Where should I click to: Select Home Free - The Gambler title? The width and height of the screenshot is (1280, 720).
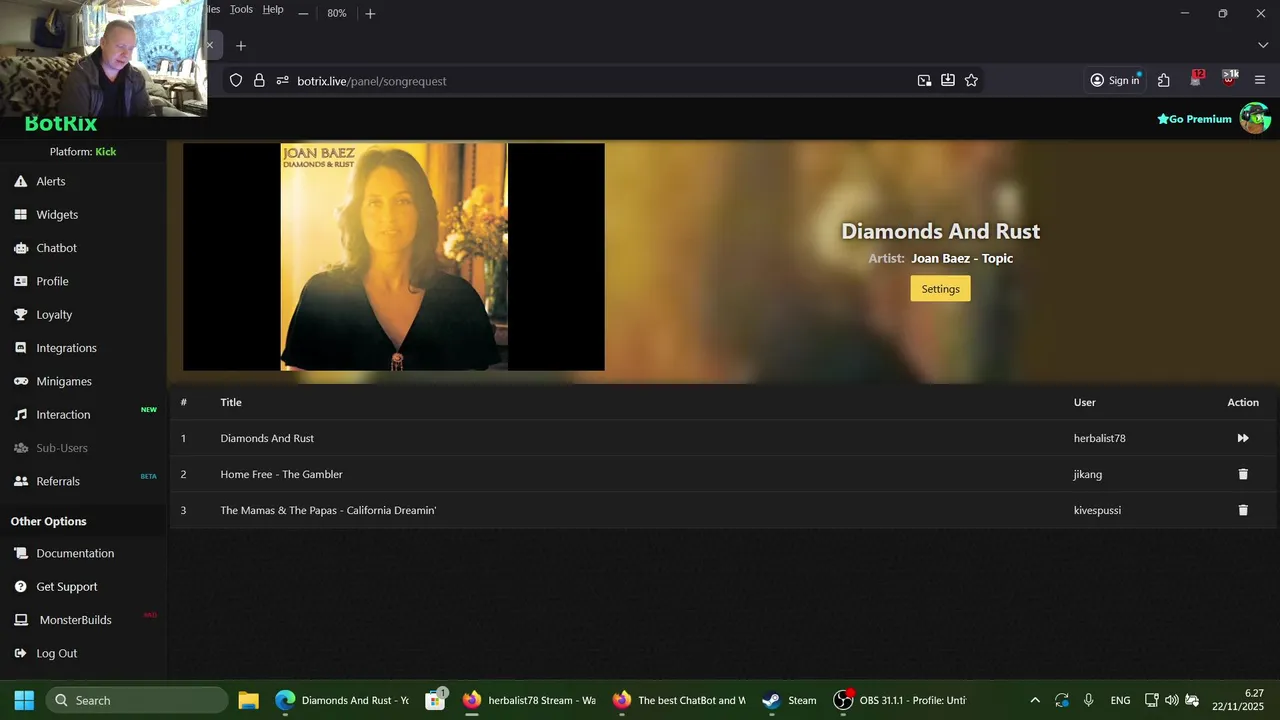click(281, 474)
